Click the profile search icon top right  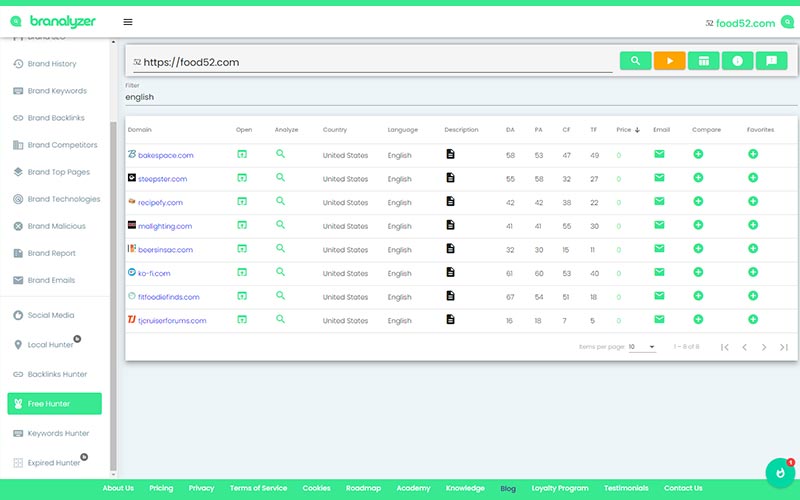(787, 22)
